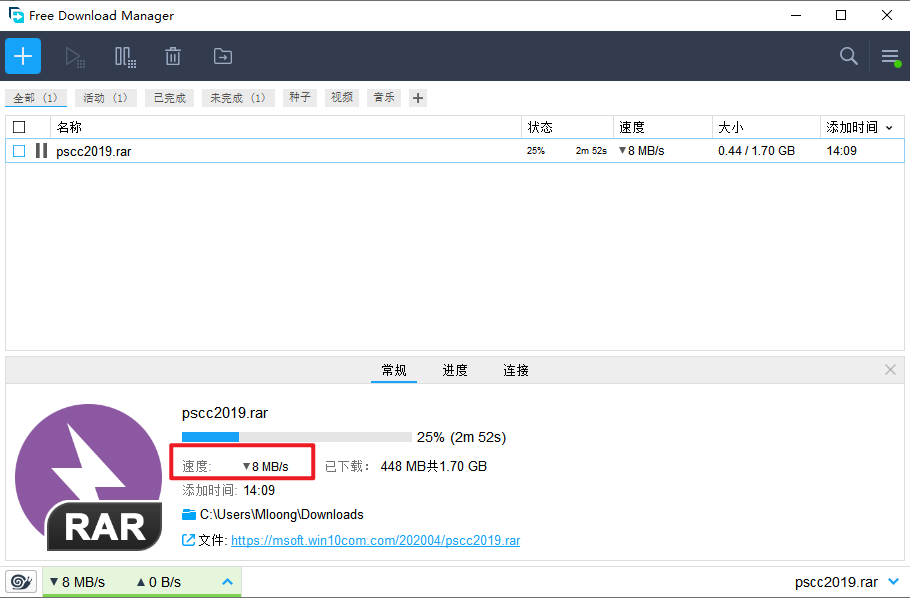The width and height of the screenshot is (910, 598).
Task: Click the 14:09 added time cell in row
Action: pyautogui.click(x=842, y=151)
